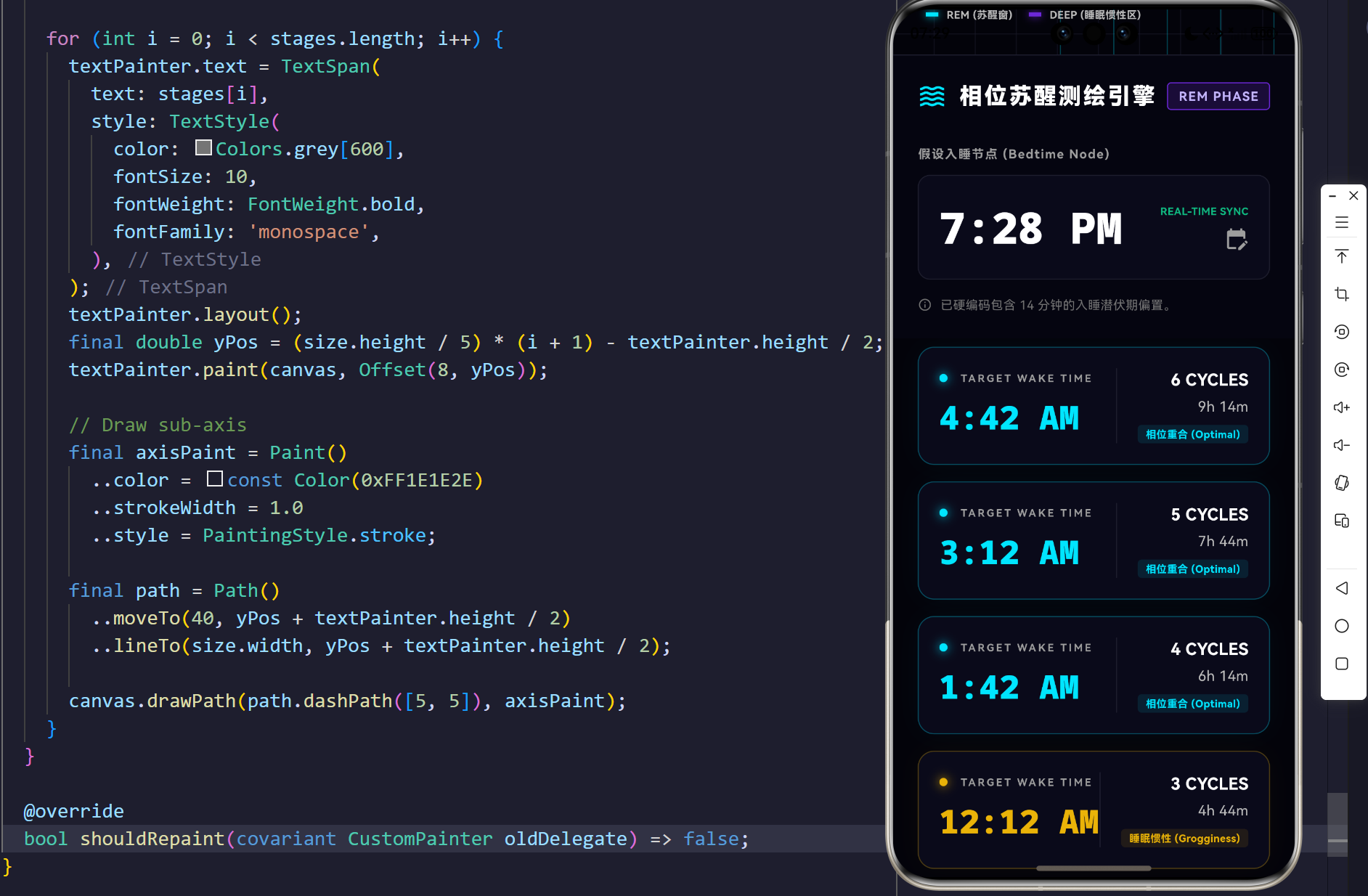1368x896 pixels.
Task: Click the '// Draw sub-axis' comment
Action: [x=158, y=425]
